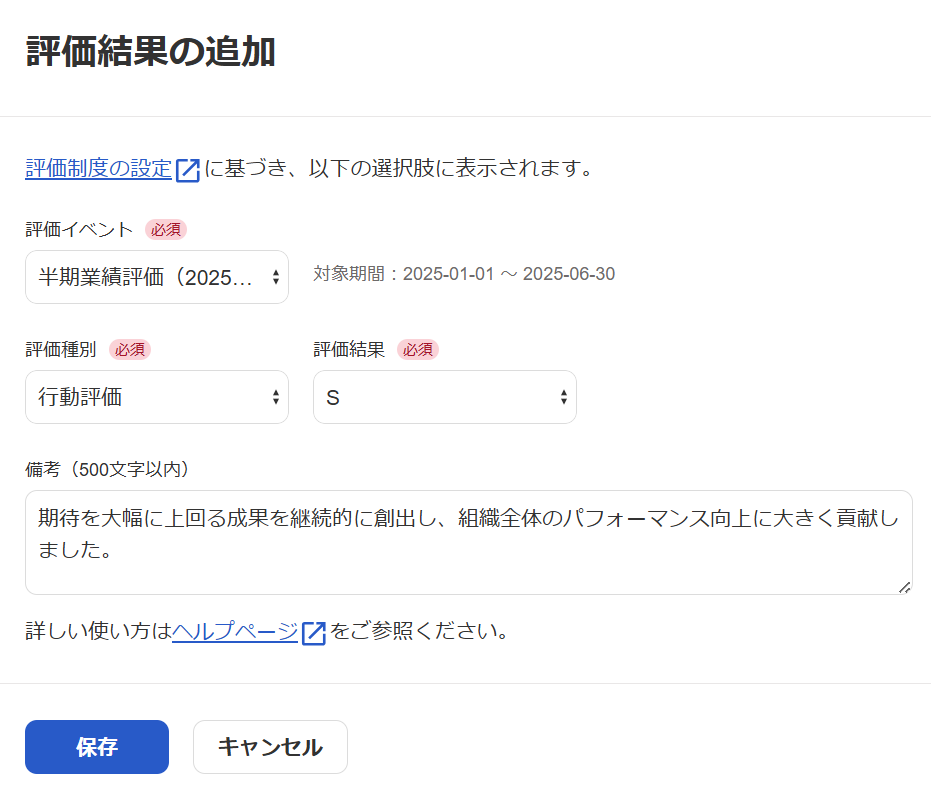
Task: Click the 備考（500文字以内） label
Action: tap(107, 470)
